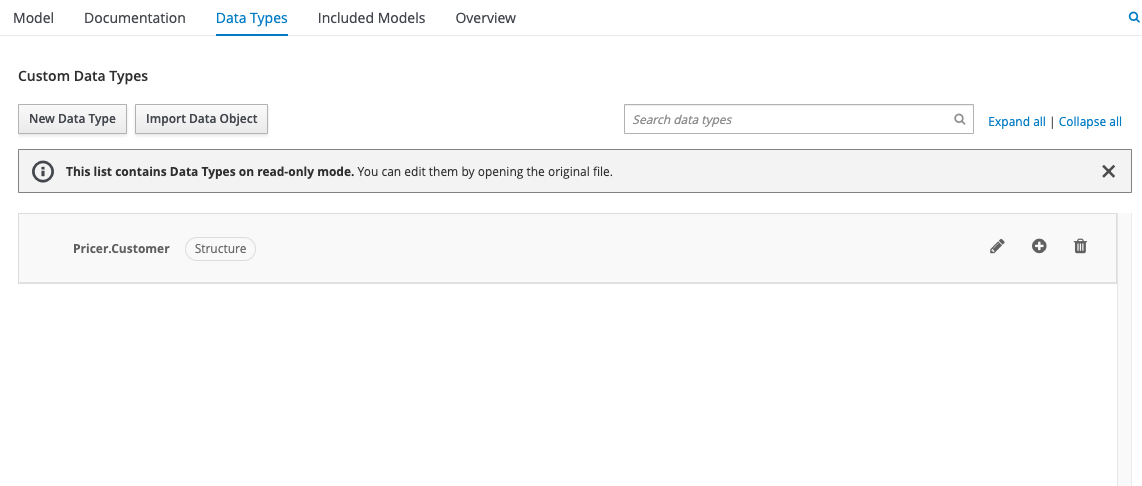Expand all data types
The height and width of the screenshot is (486, 1142).
(x=1016, y=121)
